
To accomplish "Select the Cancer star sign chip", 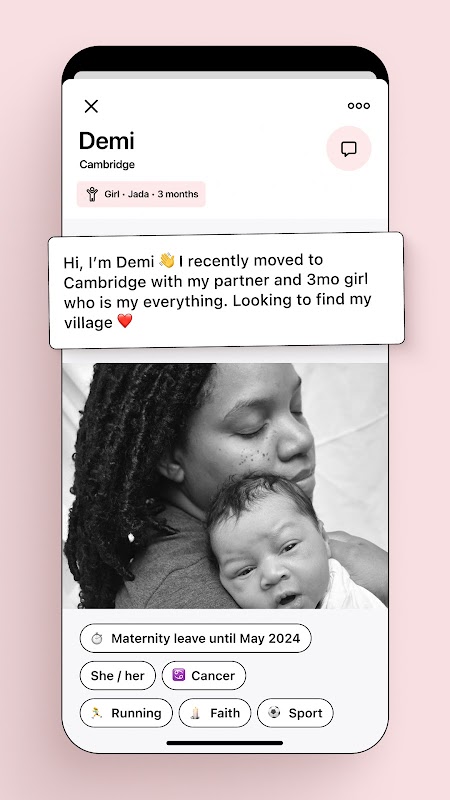I will pyautogui.click(x=204, y=676).
